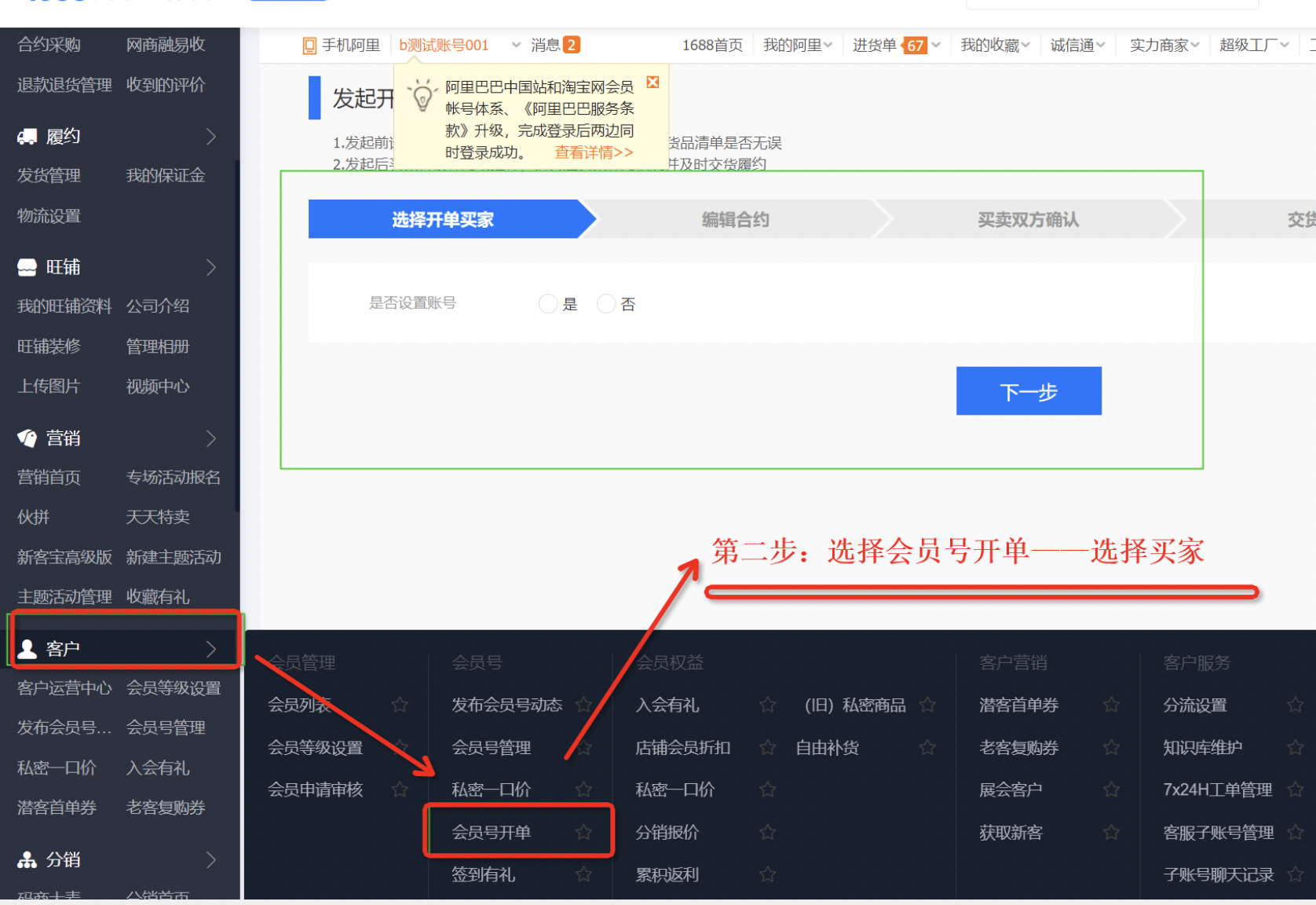Select the 否 radio button
The image size is (1316, 905).
pyautogui.click(x=606, y=304)
